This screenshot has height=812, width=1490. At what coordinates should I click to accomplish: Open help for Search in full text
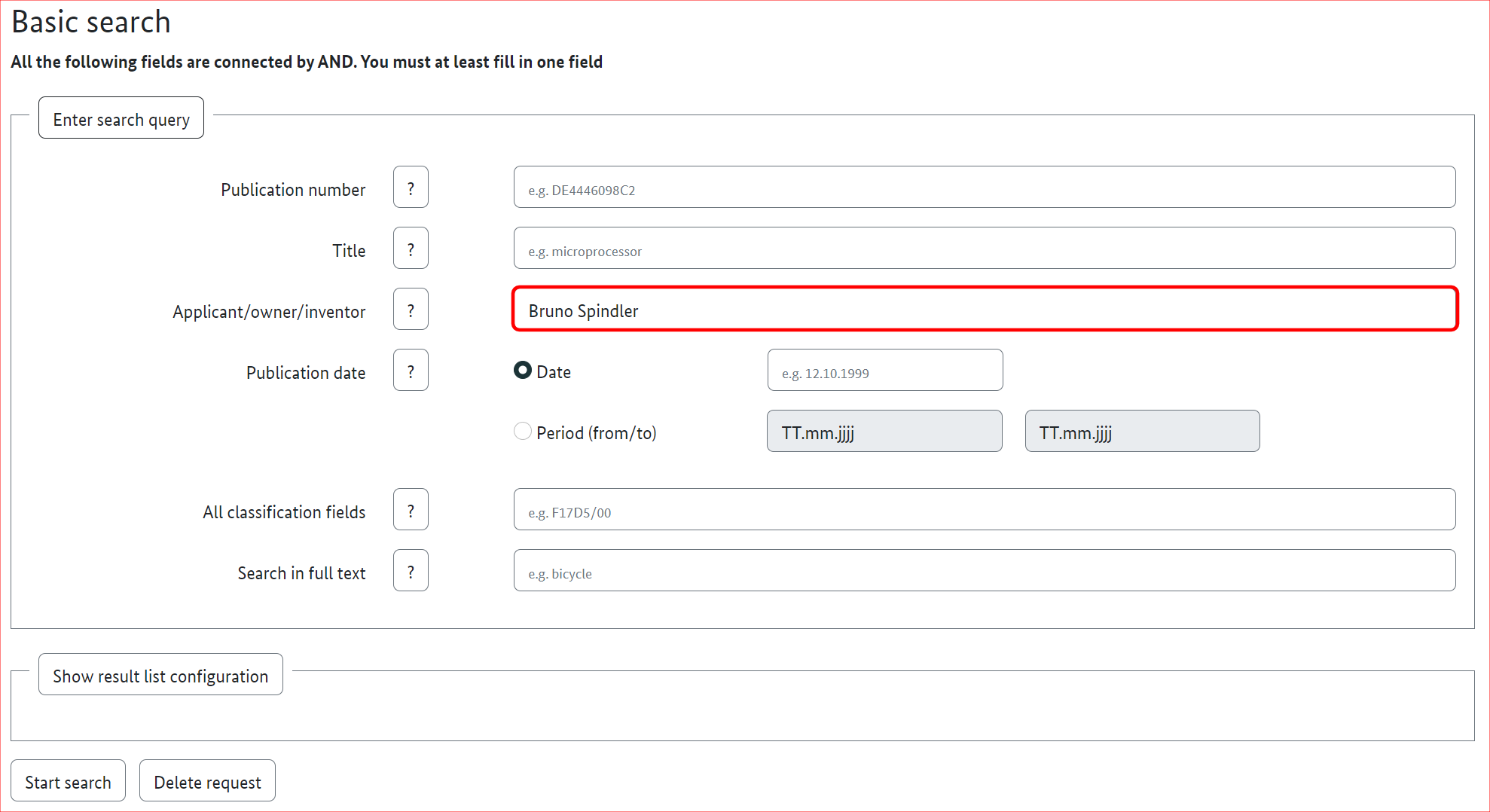411,571
